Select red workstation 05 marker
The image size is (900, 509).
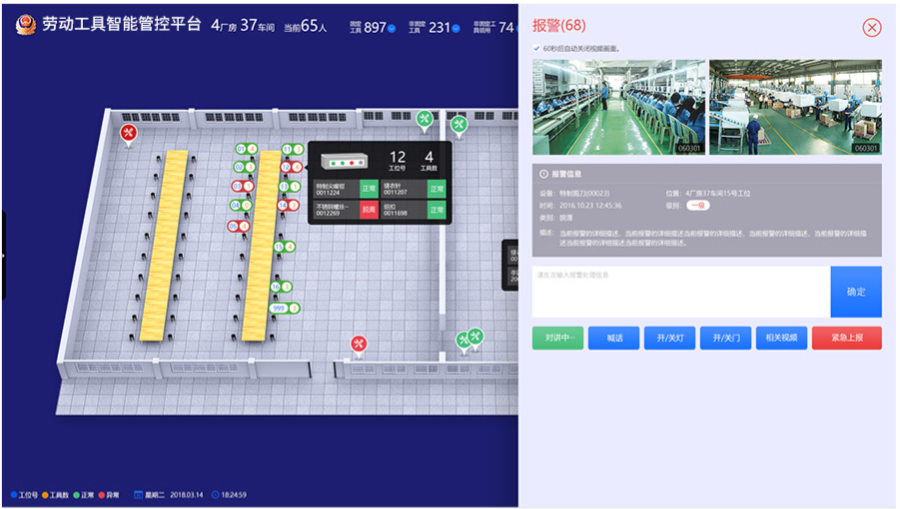[238, 226]
